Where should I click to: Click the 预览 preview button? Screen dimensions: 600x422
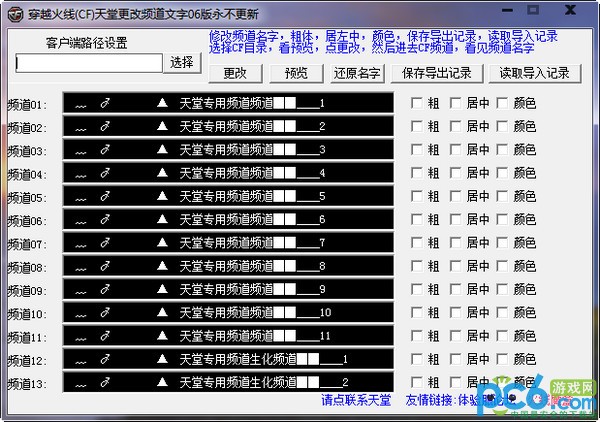point(296,73)
